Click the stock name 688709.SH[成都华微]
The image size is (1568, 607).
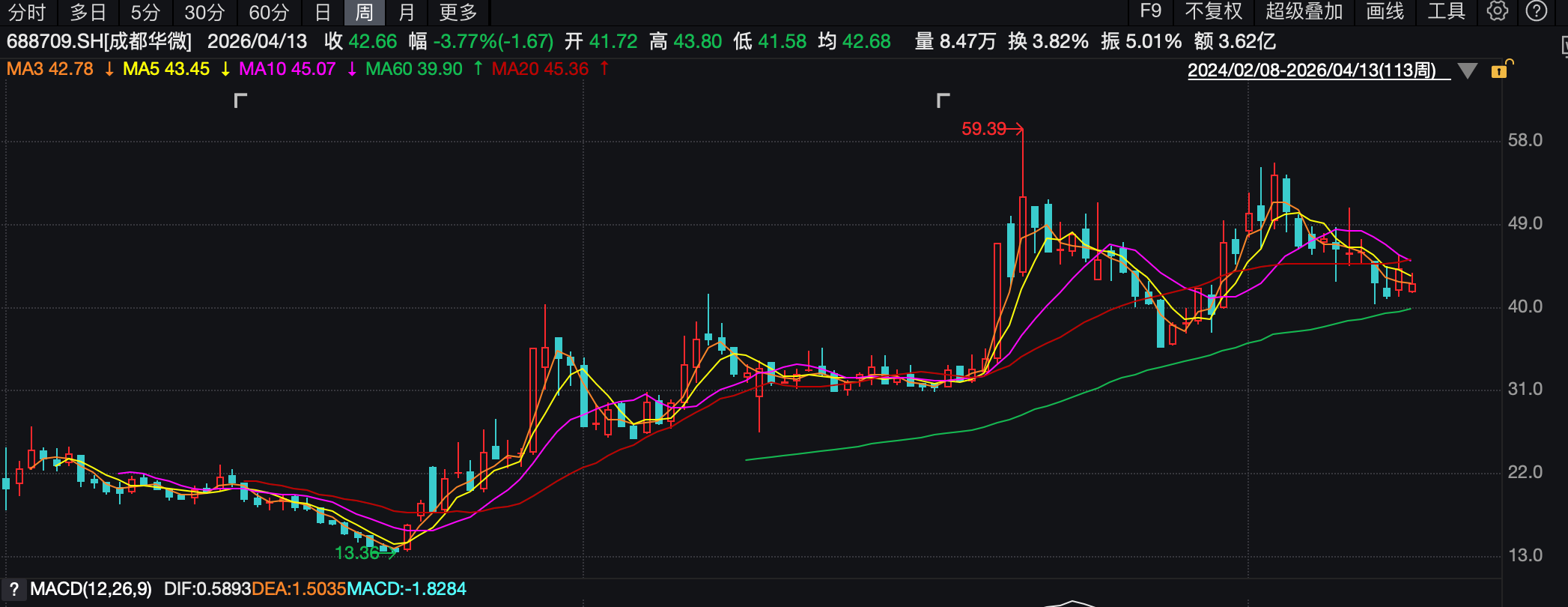(x=99, y=41)
